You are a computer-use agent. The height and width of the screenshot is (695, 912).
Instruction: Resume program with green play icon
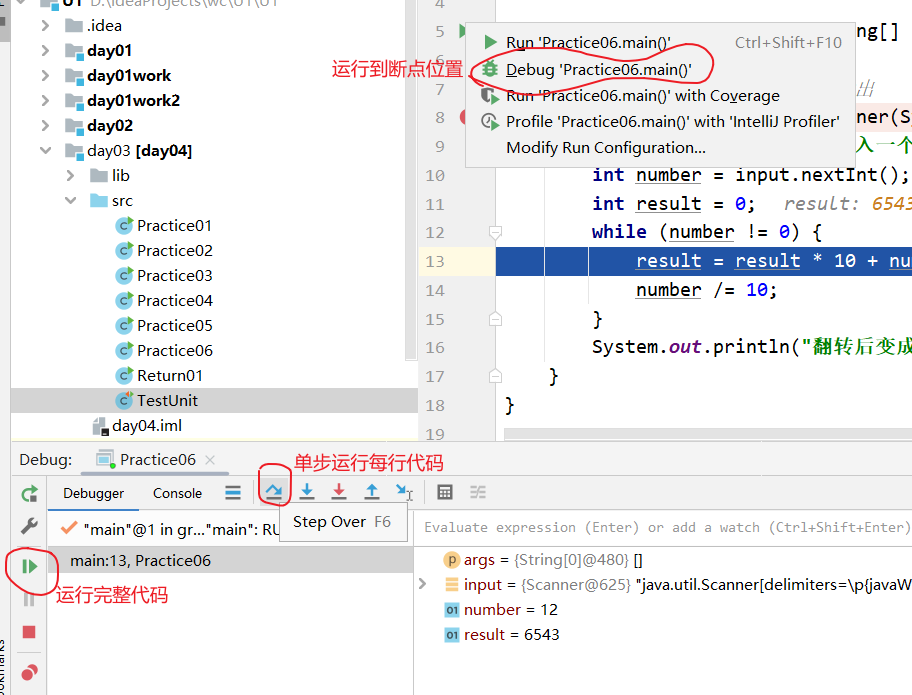29,566
